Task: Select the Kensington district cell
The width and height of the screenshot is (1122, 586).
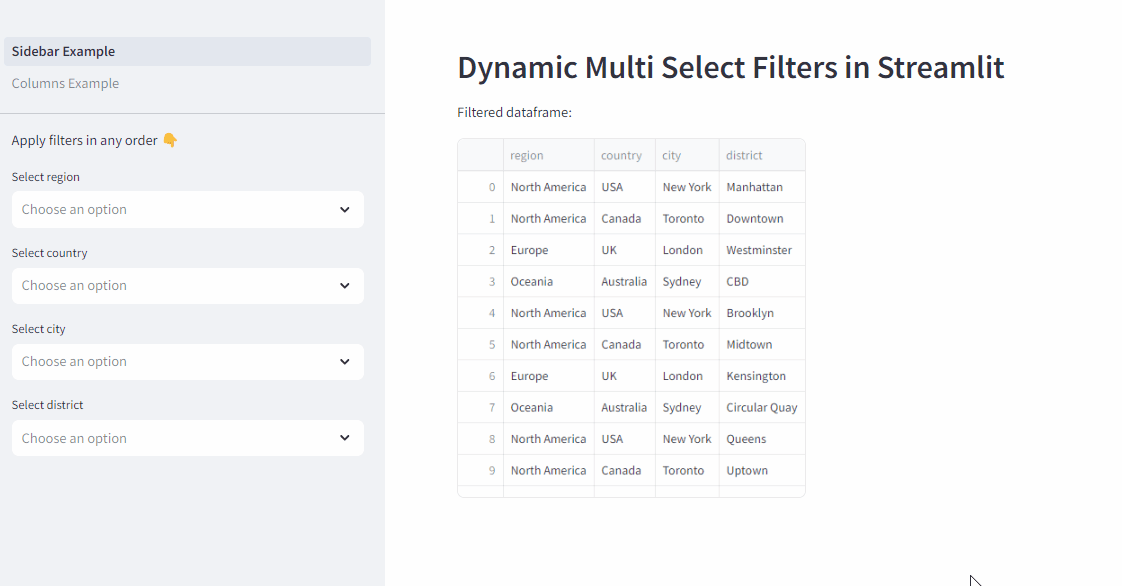Action: coord(762,376)
